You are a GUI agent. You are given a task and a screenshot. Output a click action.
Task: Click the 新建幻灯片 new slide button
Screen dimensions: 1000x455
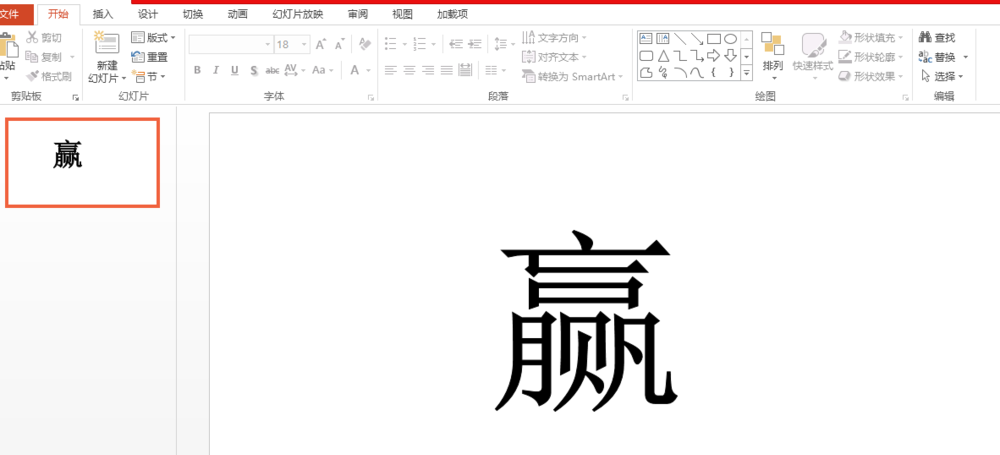pos(107,57)
